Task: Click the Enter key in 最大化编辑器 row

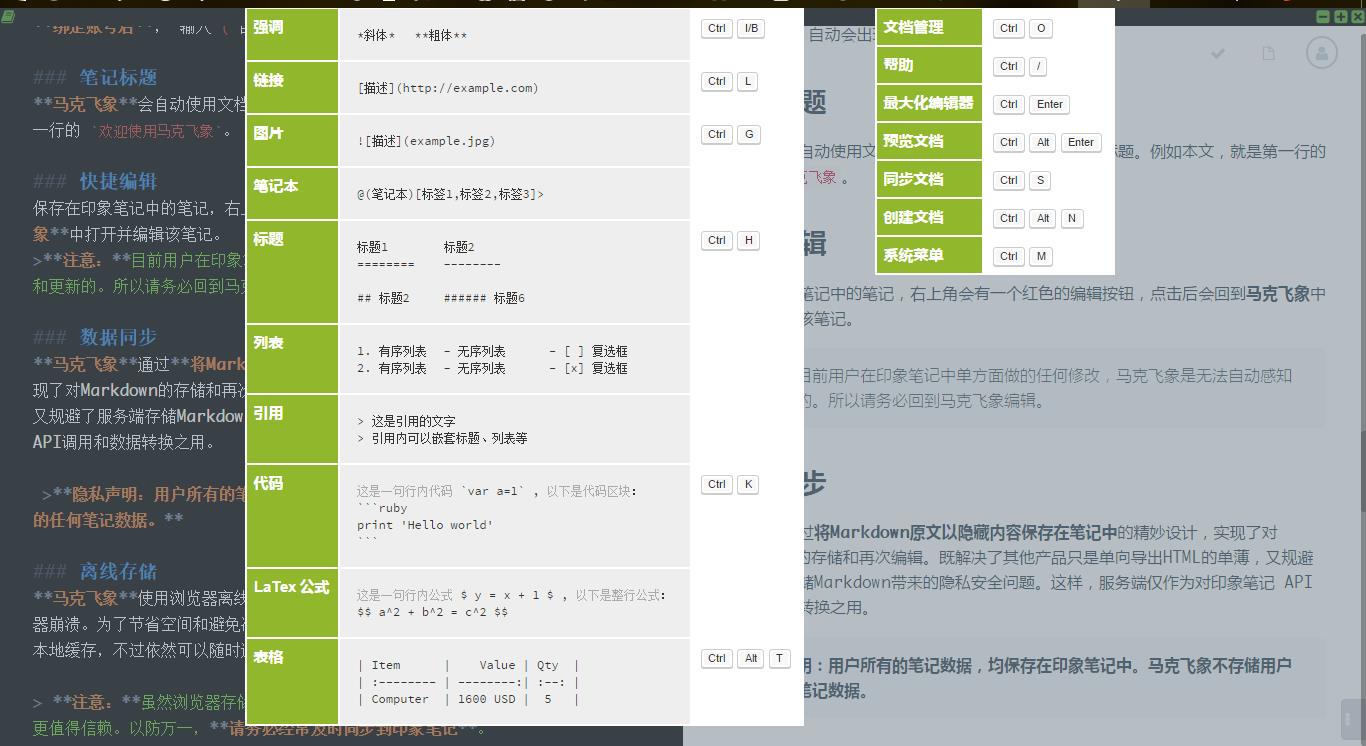Action: point(1050,104)
